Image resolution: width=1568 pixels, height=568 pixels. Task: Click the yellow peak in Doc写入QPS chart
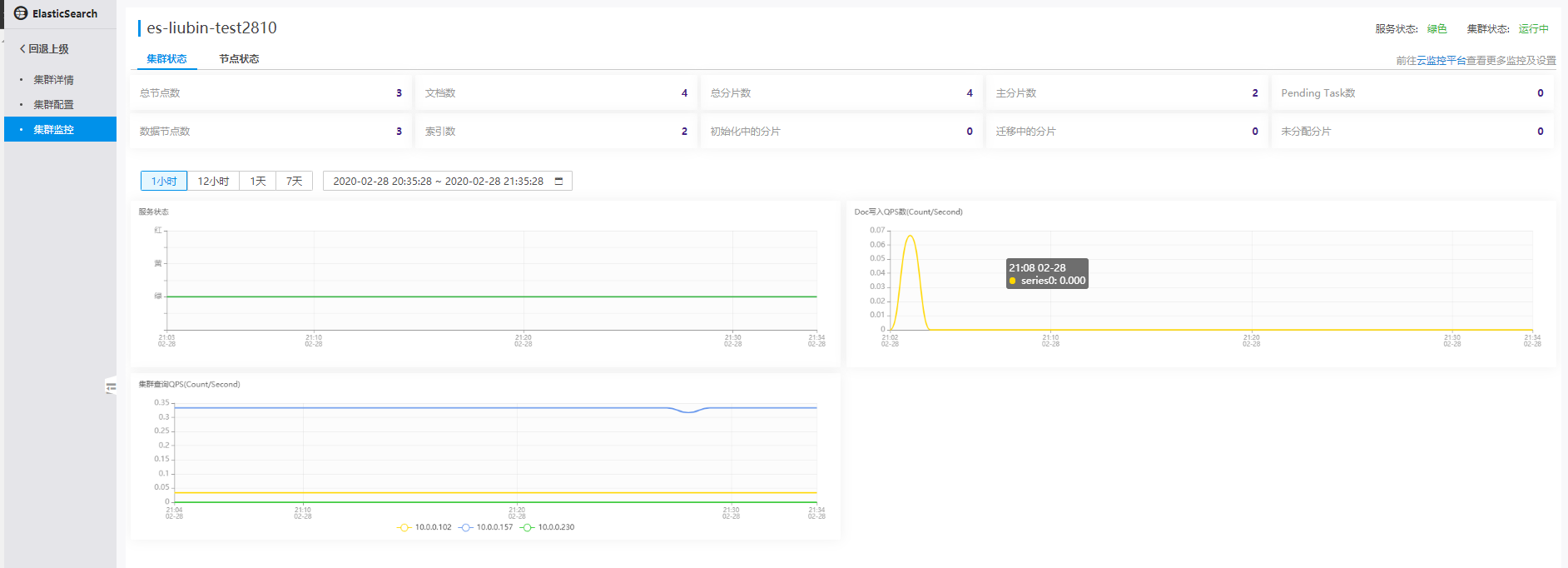(x=911, y=237)
